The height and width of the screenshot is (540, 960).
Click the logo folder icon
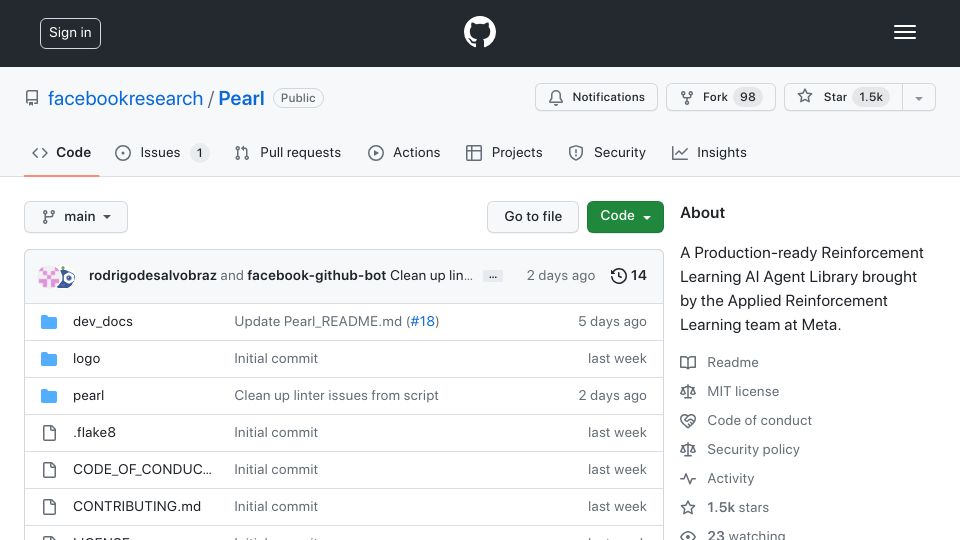pos(49,359)
